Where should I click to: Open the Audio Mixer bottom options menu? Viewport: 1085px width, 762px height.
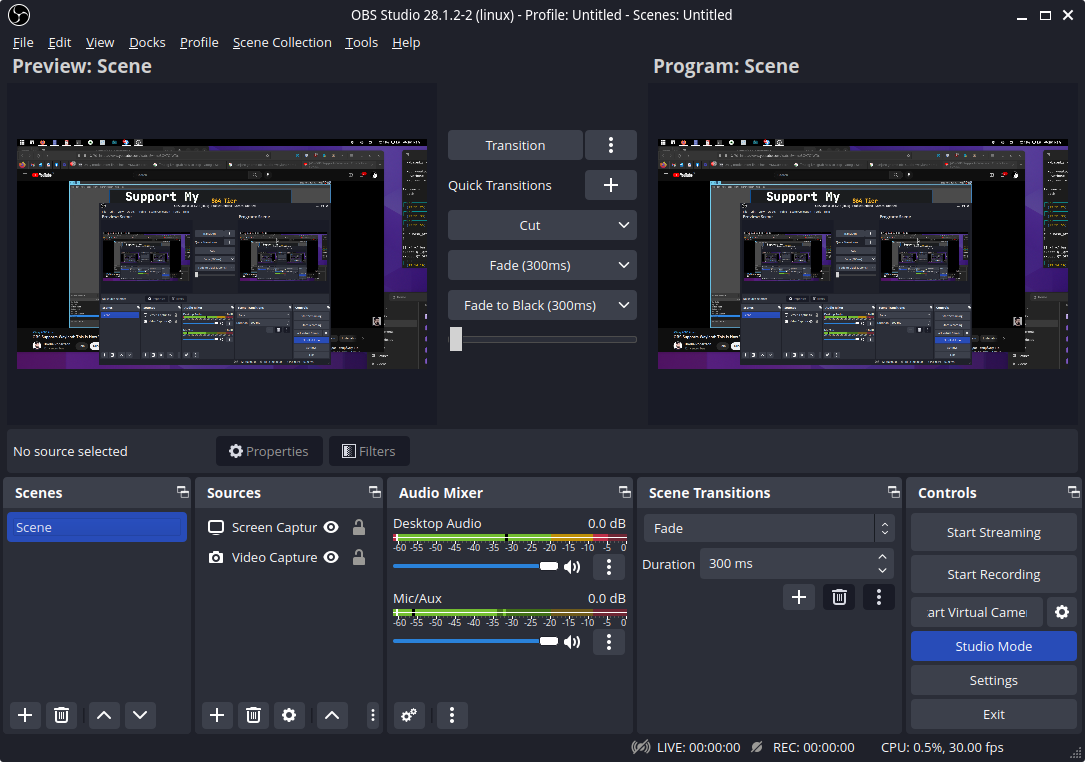(x=452, y=715)
